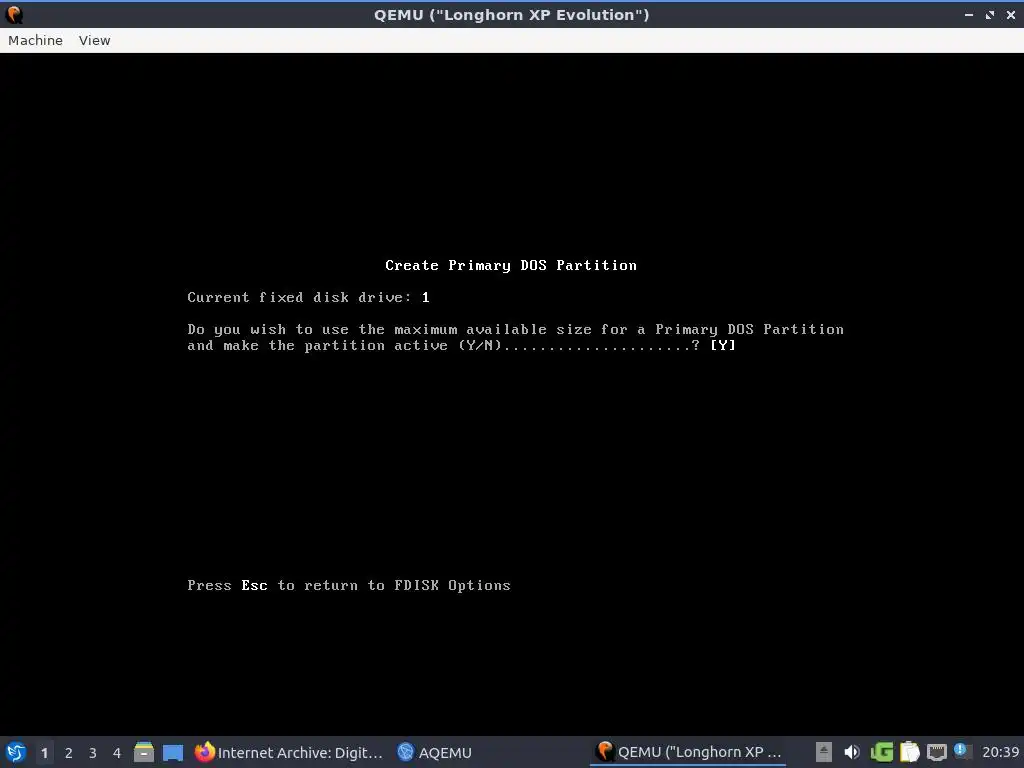This screenshot has width=1024, height=768.
Task: Open the update notifier tray icon
Action: [x=961, y=751]
